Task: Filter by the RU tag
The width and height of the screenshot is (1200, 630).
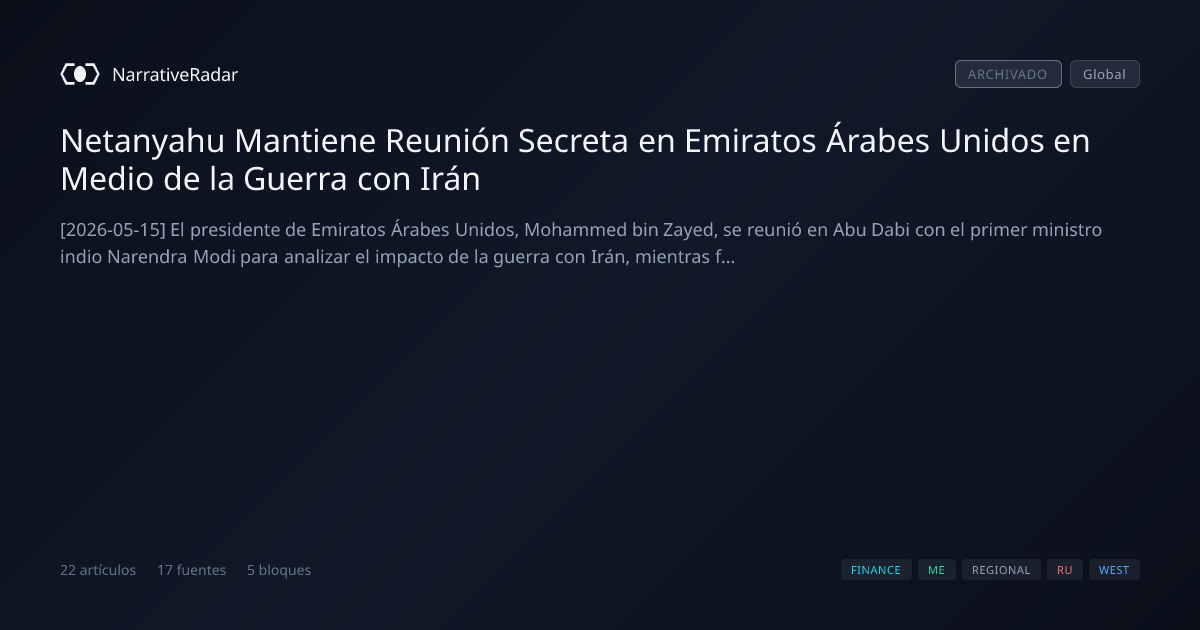Action: (x=1065, y=570)
